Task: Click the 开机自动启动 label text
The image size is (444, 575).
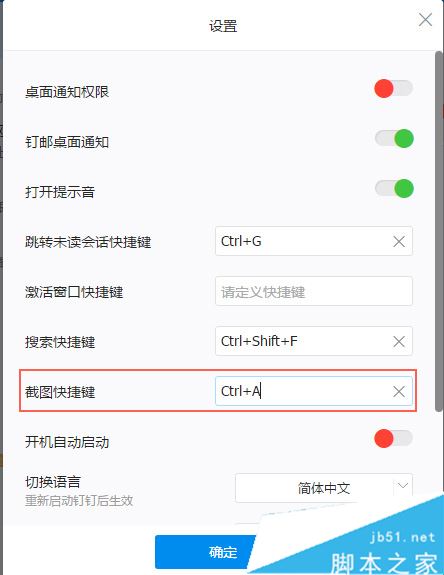Action: coord(67,442)
